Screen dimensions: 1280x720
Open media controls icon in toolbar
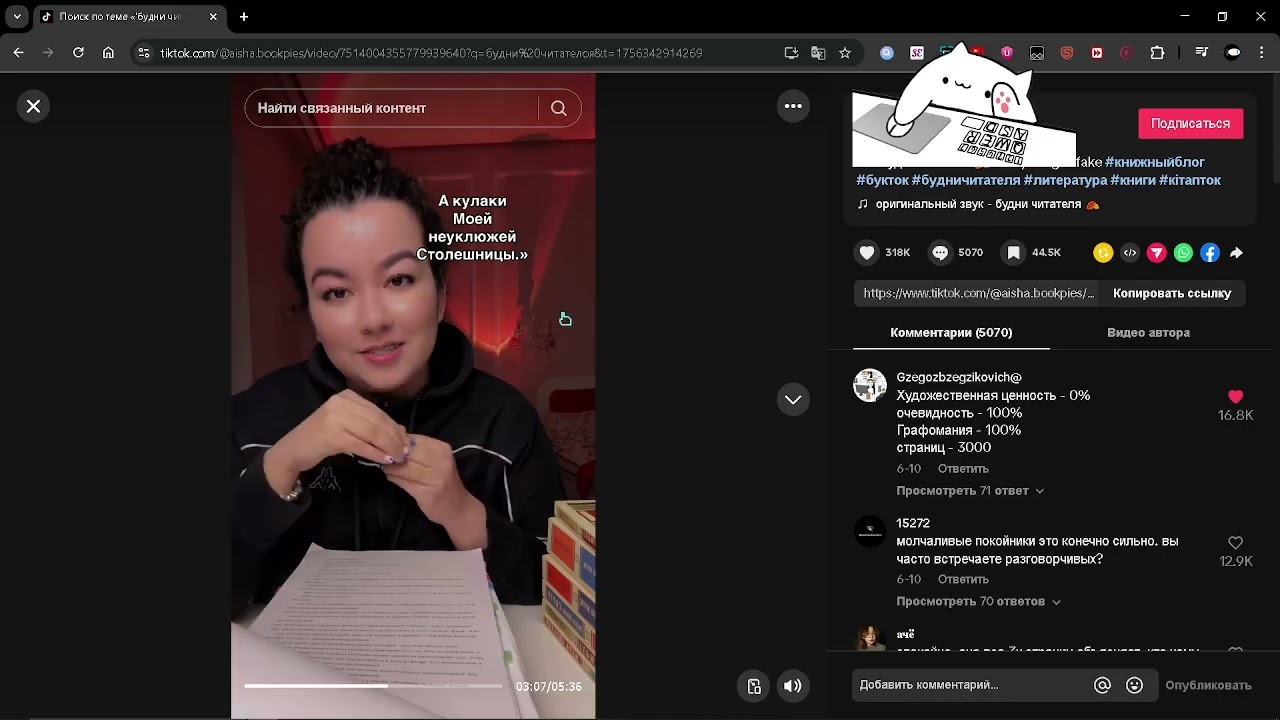(x=1202, y=53)
